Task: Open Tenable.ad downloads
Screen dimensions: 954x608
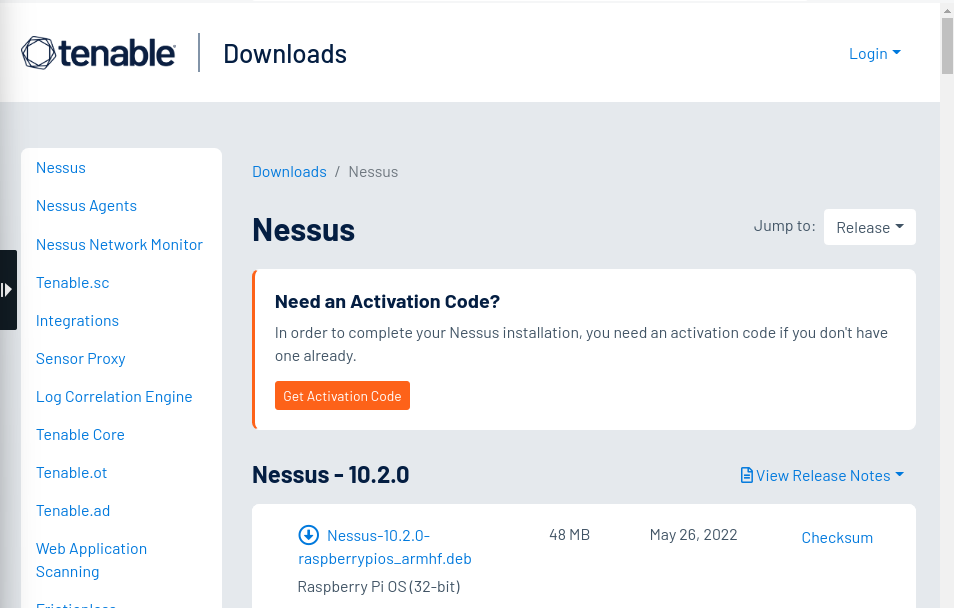Action: point(73,511)
